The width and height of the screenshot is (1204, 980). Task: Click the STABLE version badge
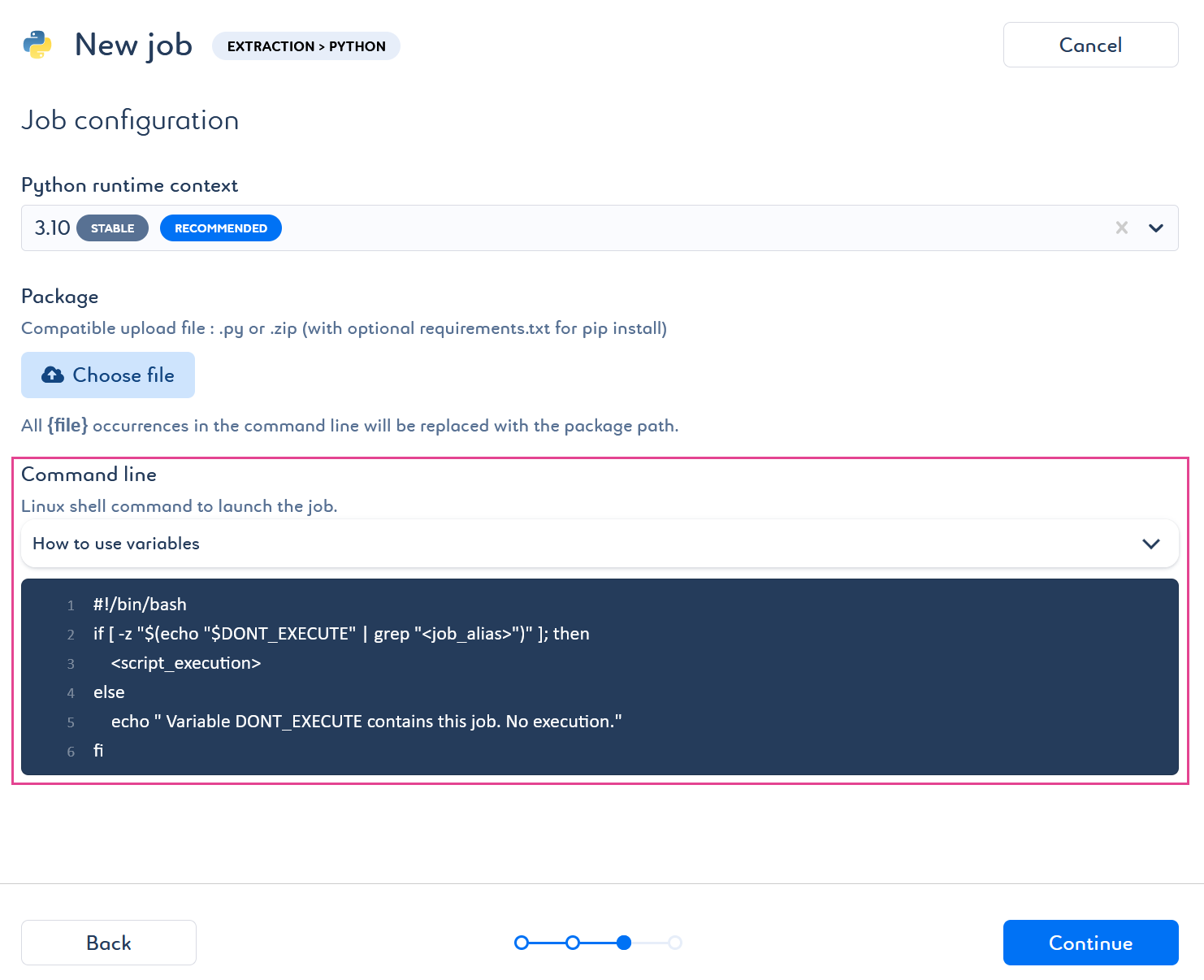click(112, 228)
